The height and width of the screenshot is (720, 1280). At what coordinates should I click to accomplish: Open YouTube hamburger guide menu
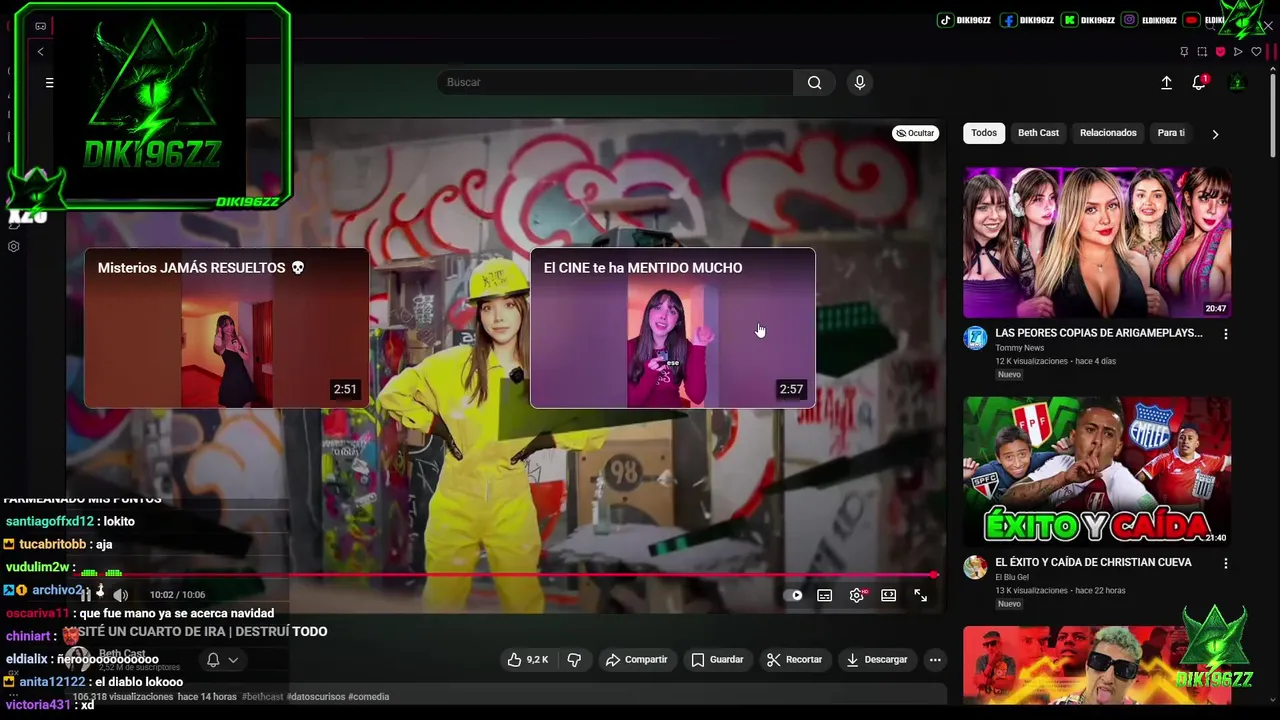click(49, 83)
